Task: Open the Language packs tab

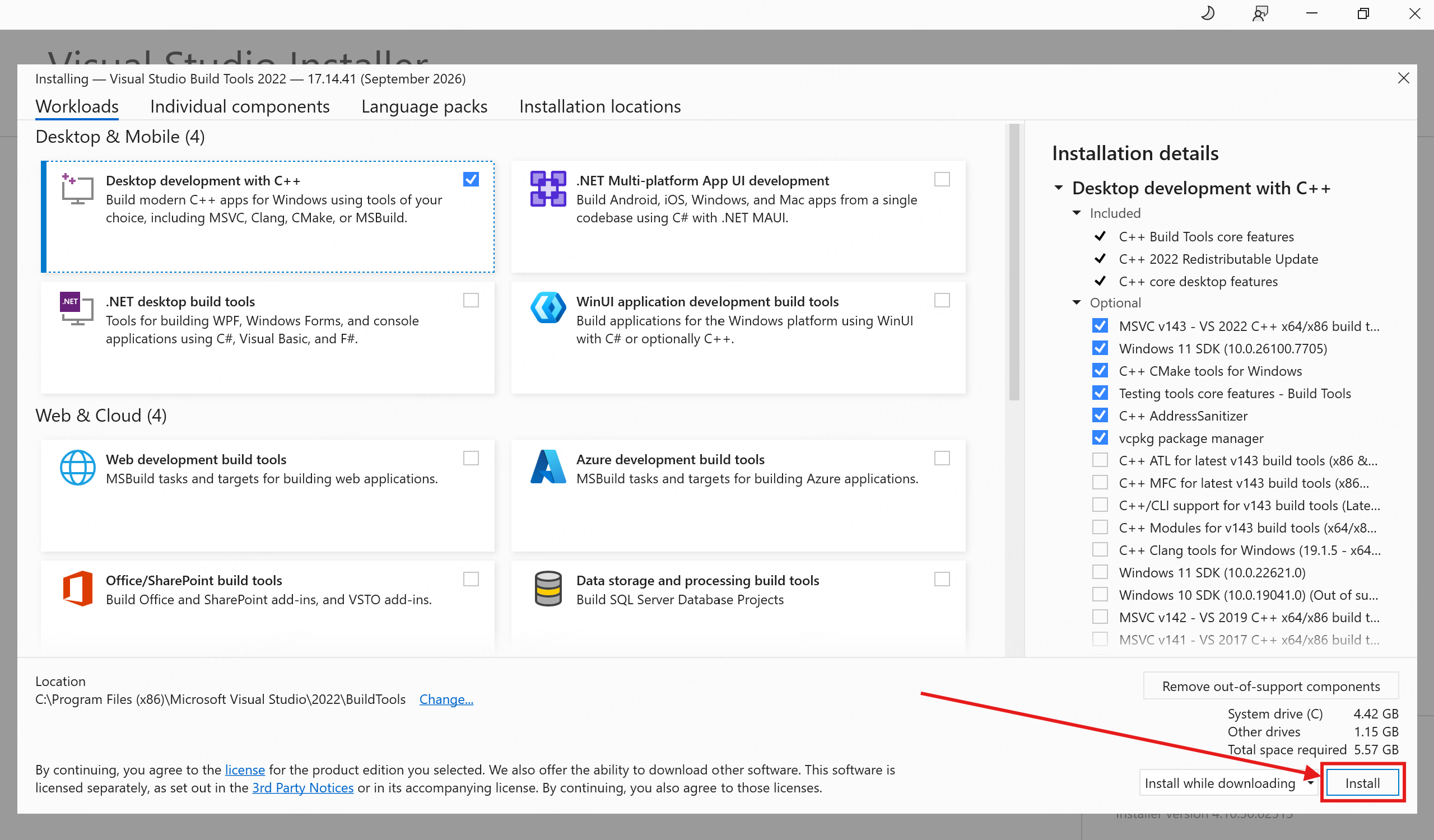Action: pos(424,106)
